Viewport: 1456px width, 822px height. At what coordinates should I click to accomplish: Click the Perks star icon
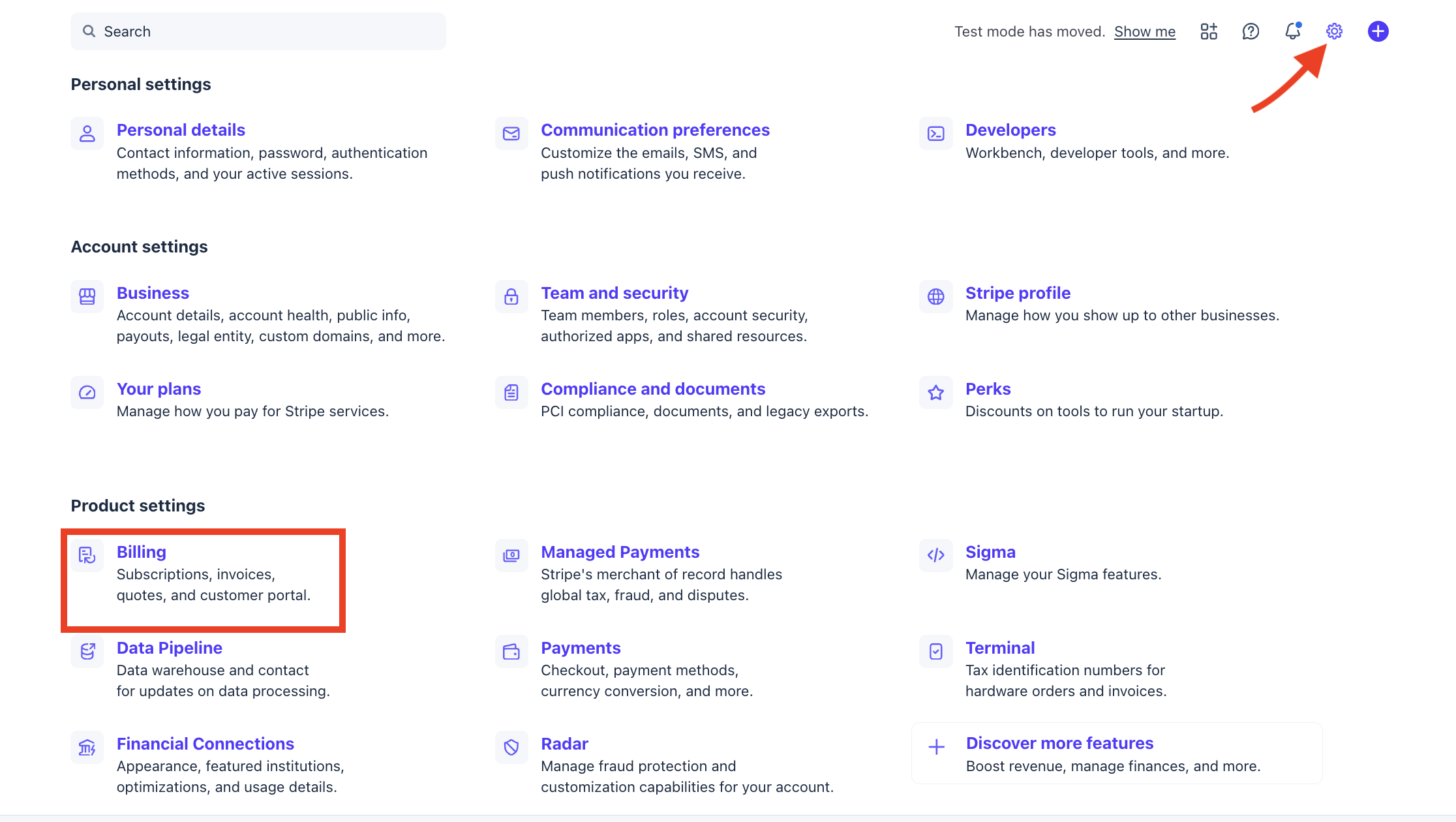click(x=935, y=392)
